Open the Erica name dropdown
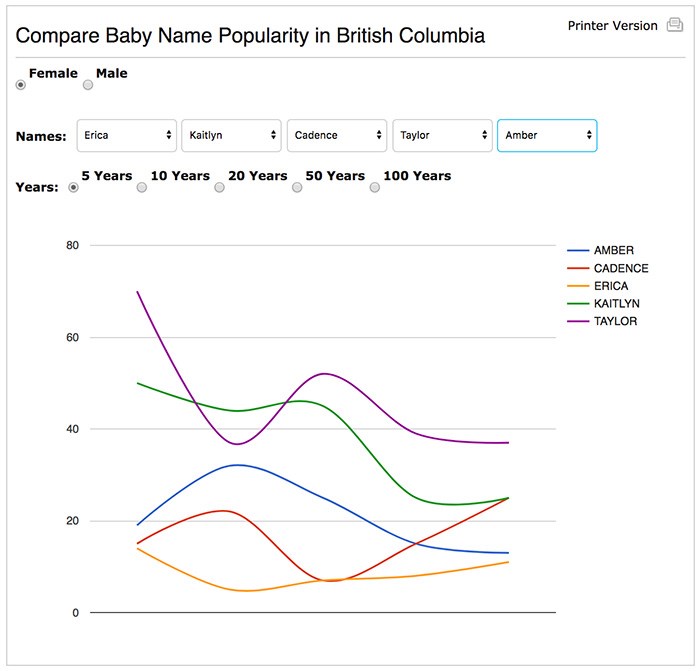This screenshot has height=671, width=700. (x=127, y=135)
